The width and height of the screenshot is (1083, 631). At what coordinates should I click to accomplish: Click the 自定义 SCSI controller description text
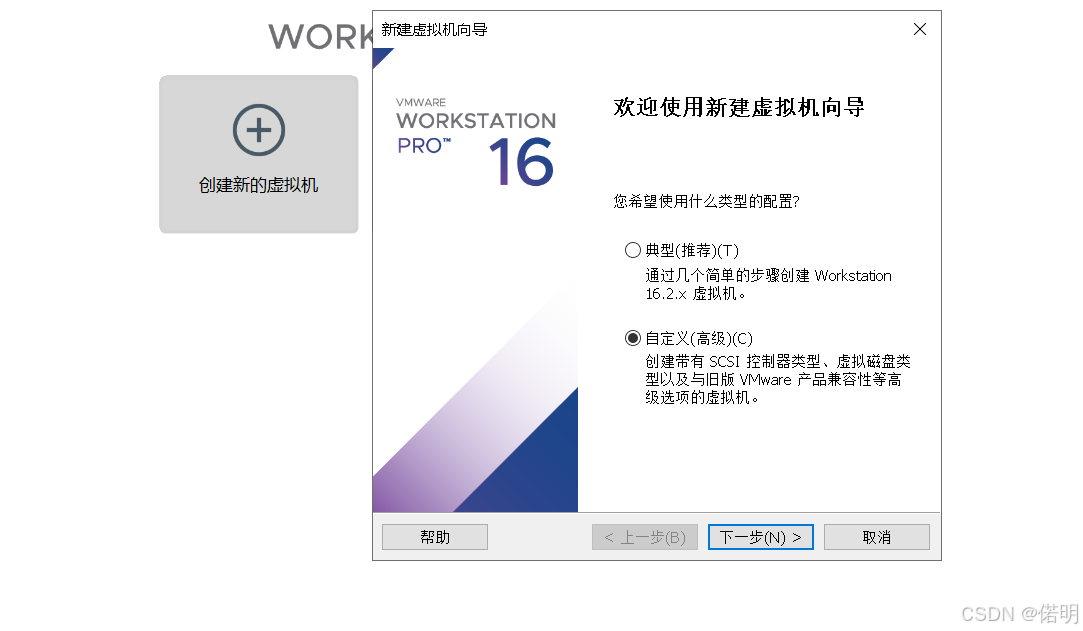pyautogui.click(x=778, y=380)
